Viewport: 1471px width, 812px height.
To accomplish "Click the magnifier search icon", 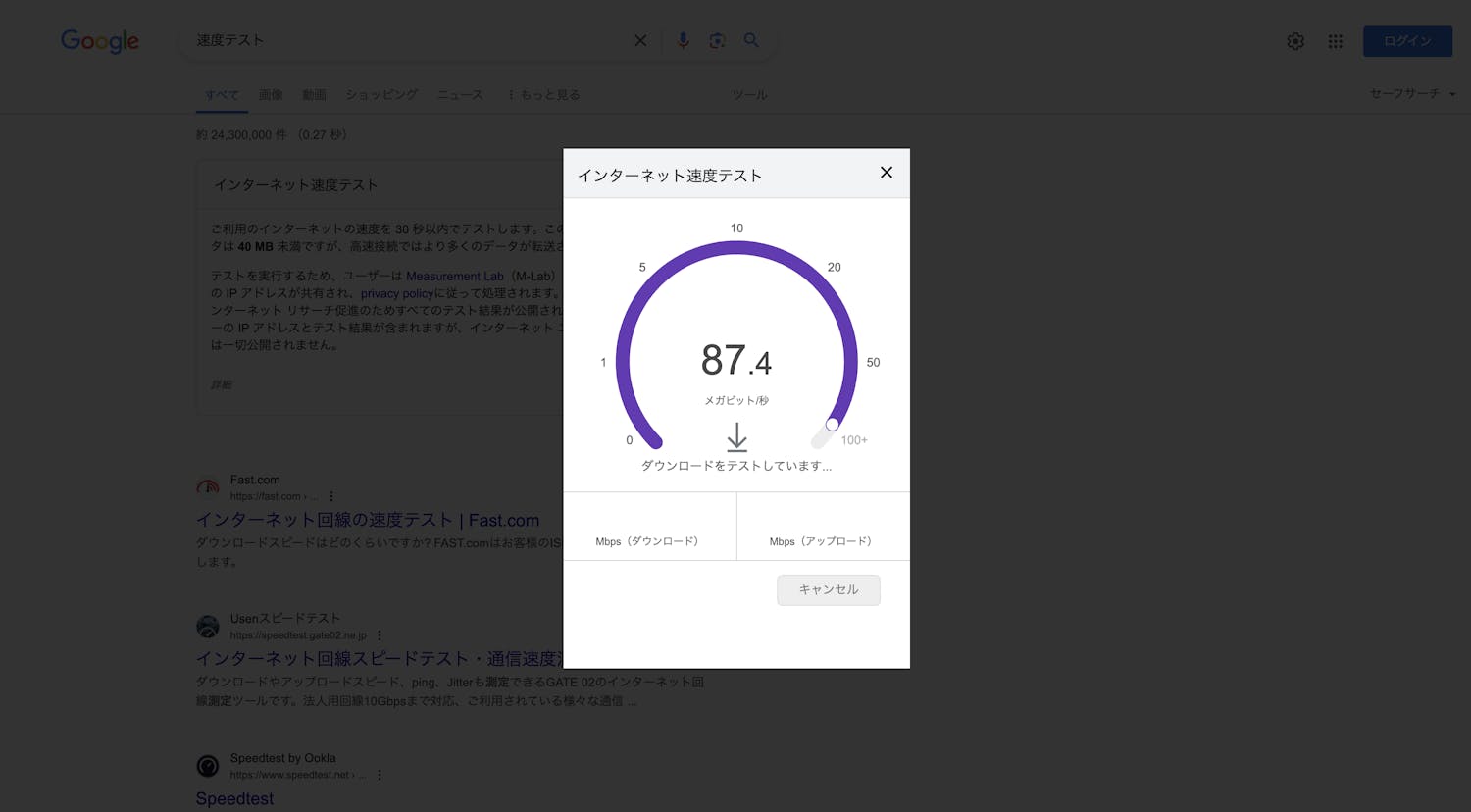I will pos(751,40).
